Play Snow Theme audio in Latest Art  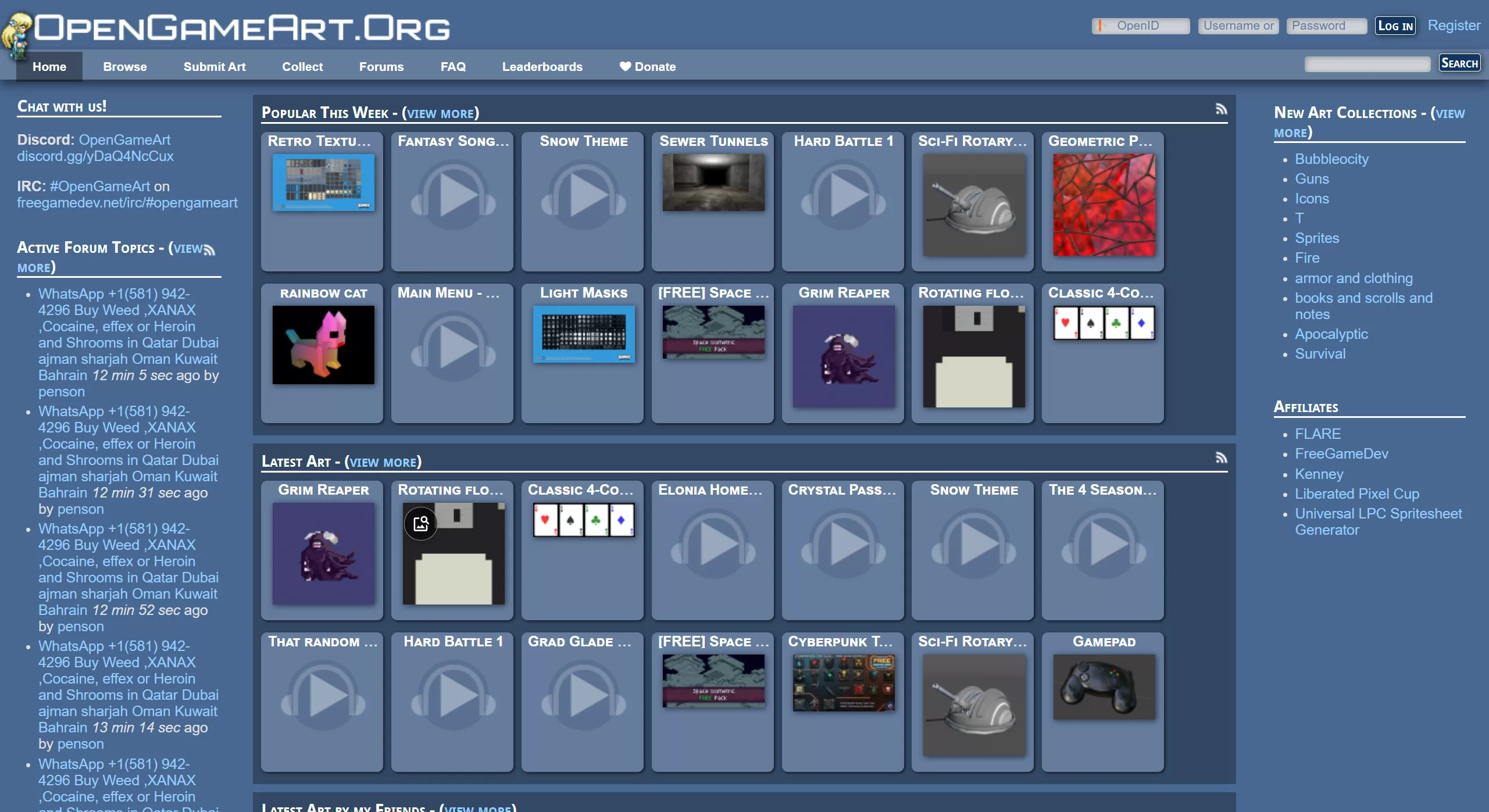[x=974, y=545]
